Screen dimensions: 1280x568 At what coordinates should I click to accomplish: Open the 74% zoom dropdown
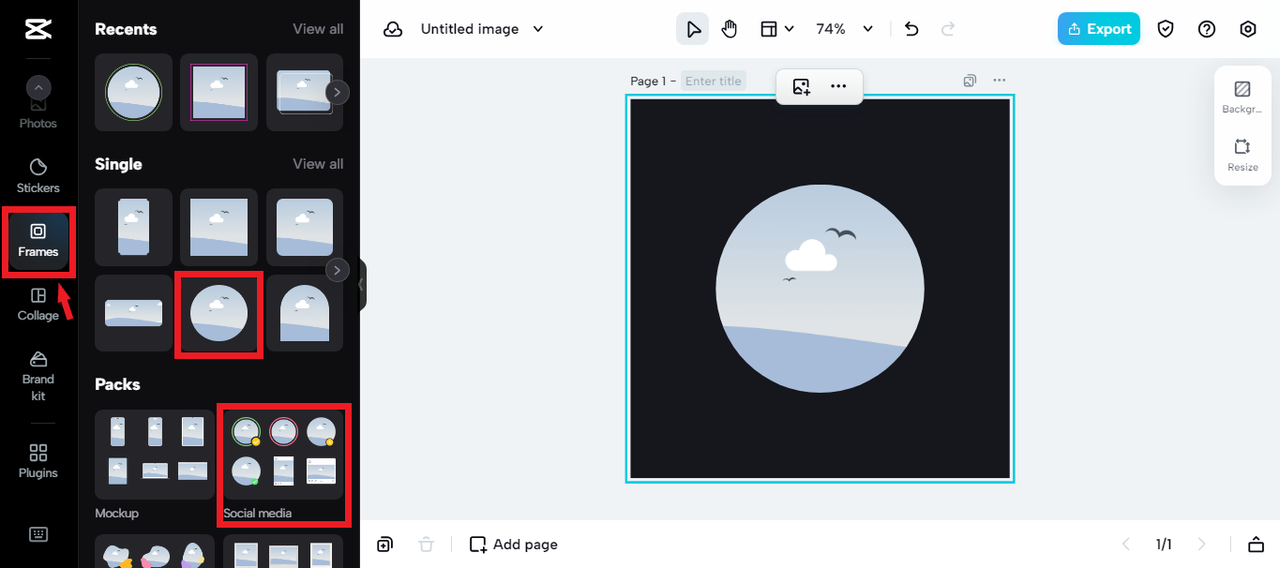(x=844, y=29)
